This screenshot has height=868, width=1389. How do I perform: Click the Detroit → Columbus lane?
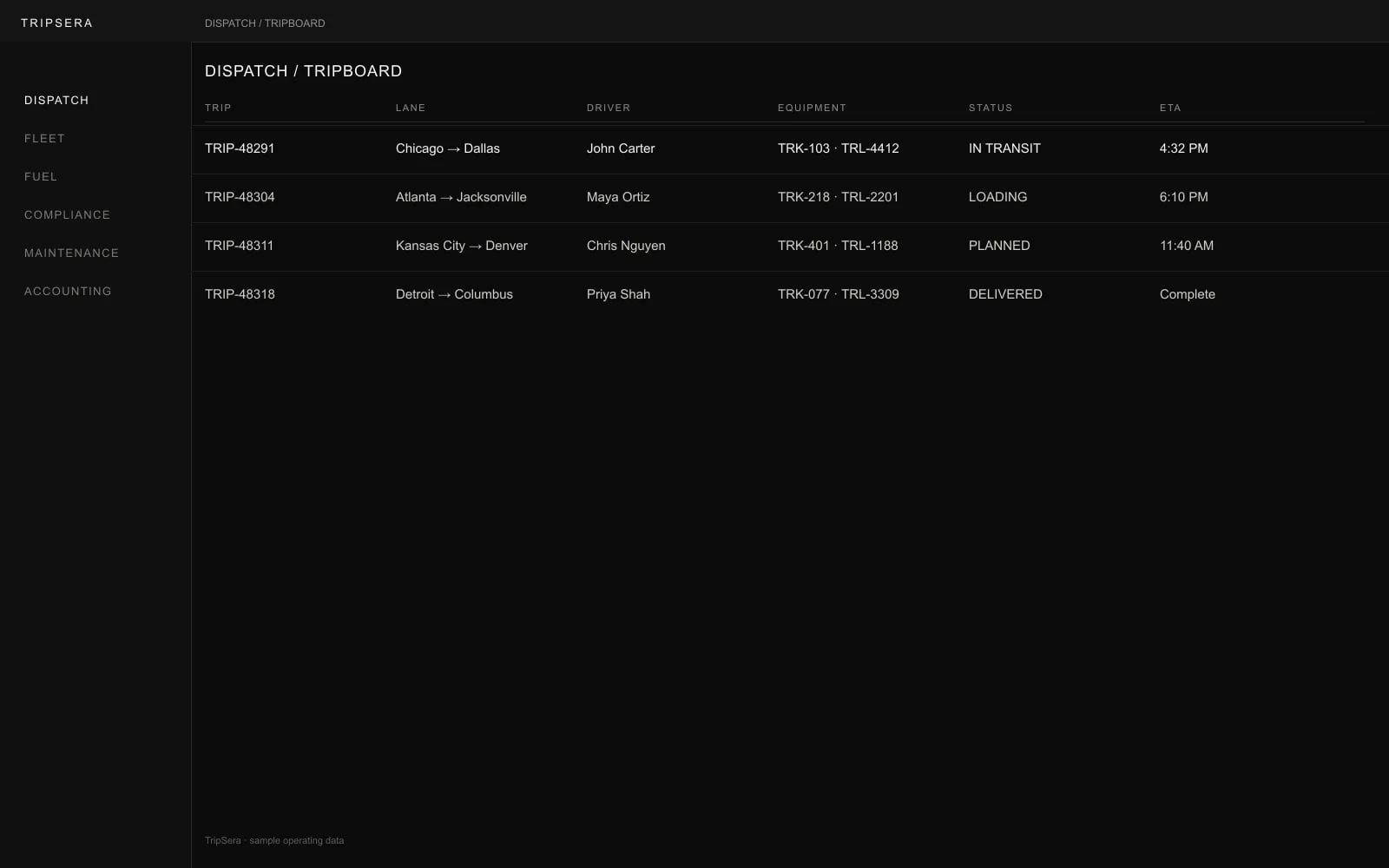coord(454,294)
